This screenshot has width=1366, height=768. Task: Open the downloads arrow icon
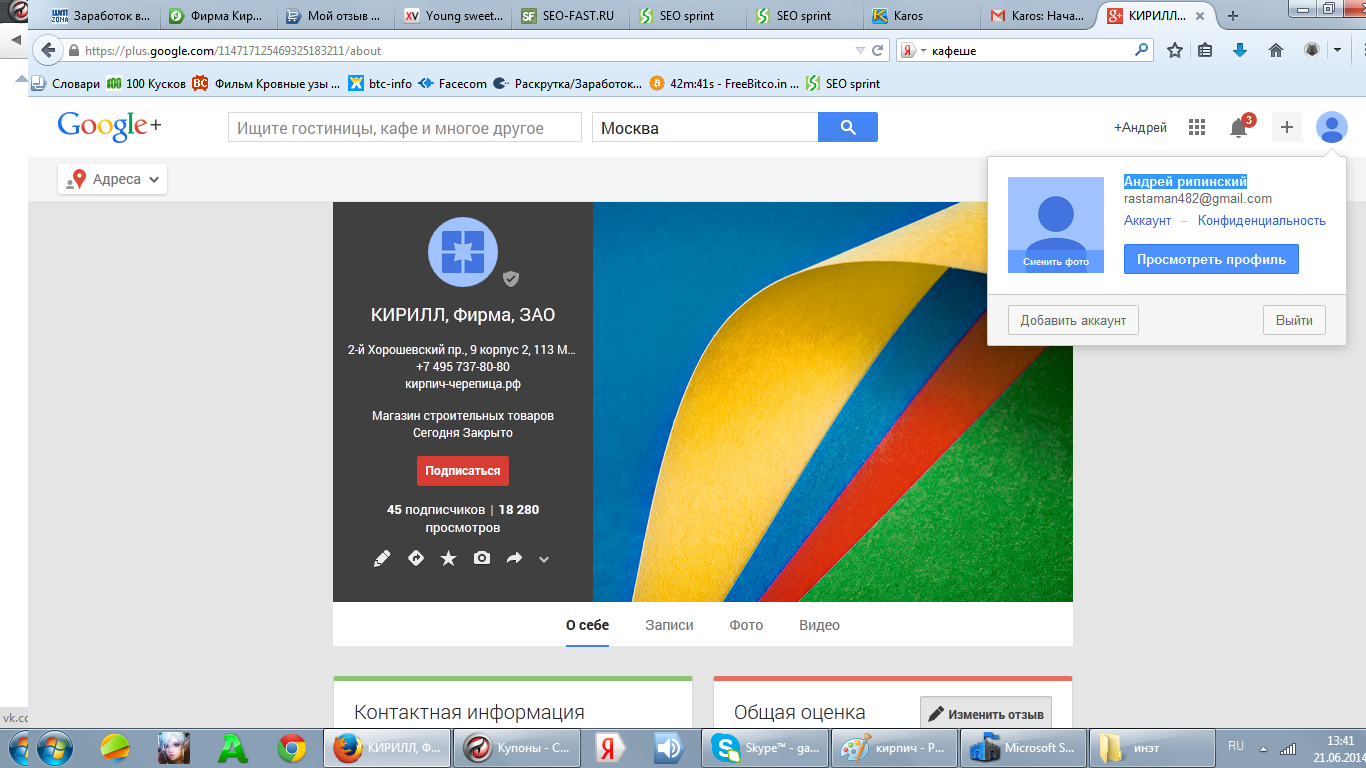point(1240,50)
